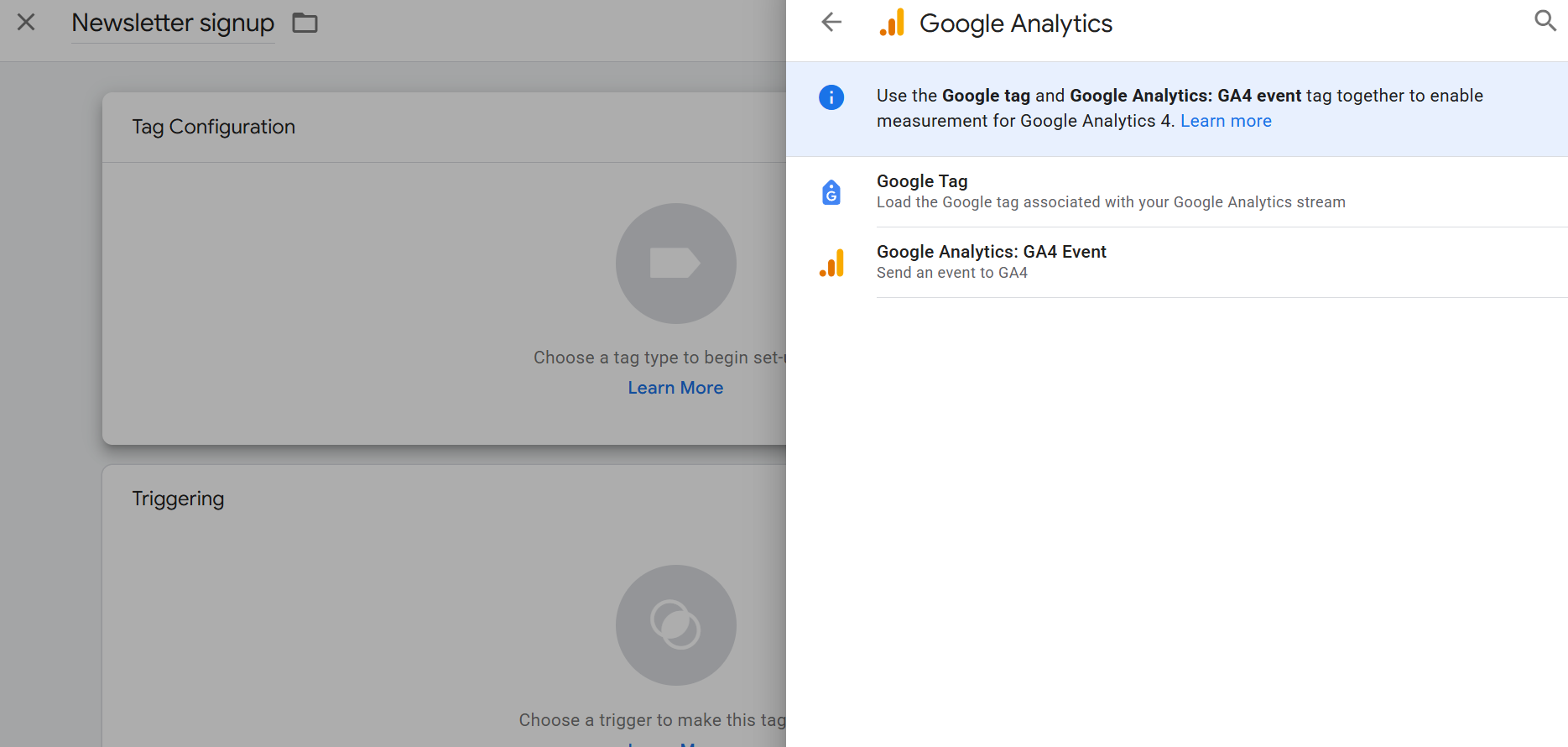Click 'Choose a trigger to make this tag' text
Viewport: 1568px width, 747px height.
652,720
